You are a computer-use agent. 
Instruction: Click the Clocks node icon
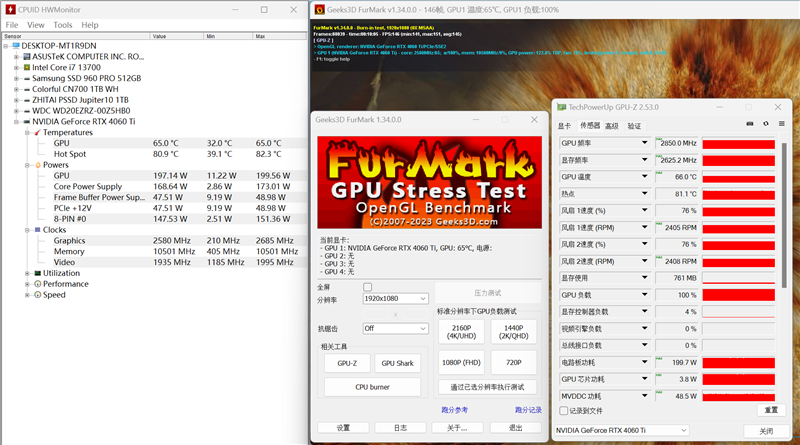tap(38, 230)
